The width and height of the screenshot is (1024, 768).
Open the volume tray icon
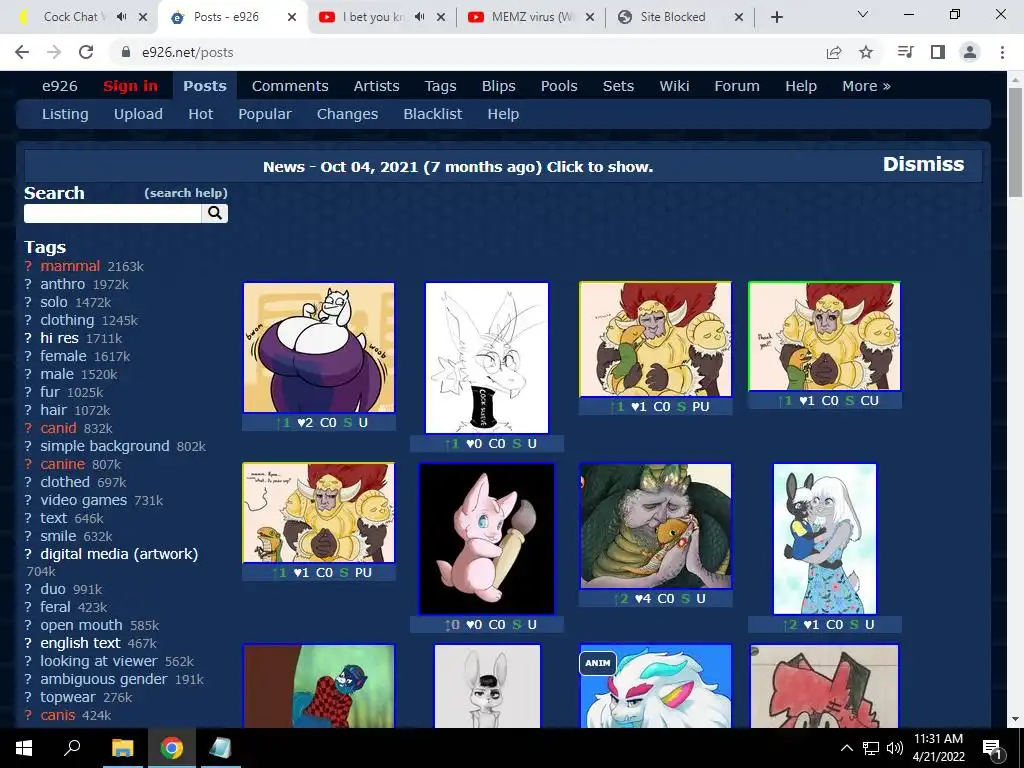tap(894, 748)
